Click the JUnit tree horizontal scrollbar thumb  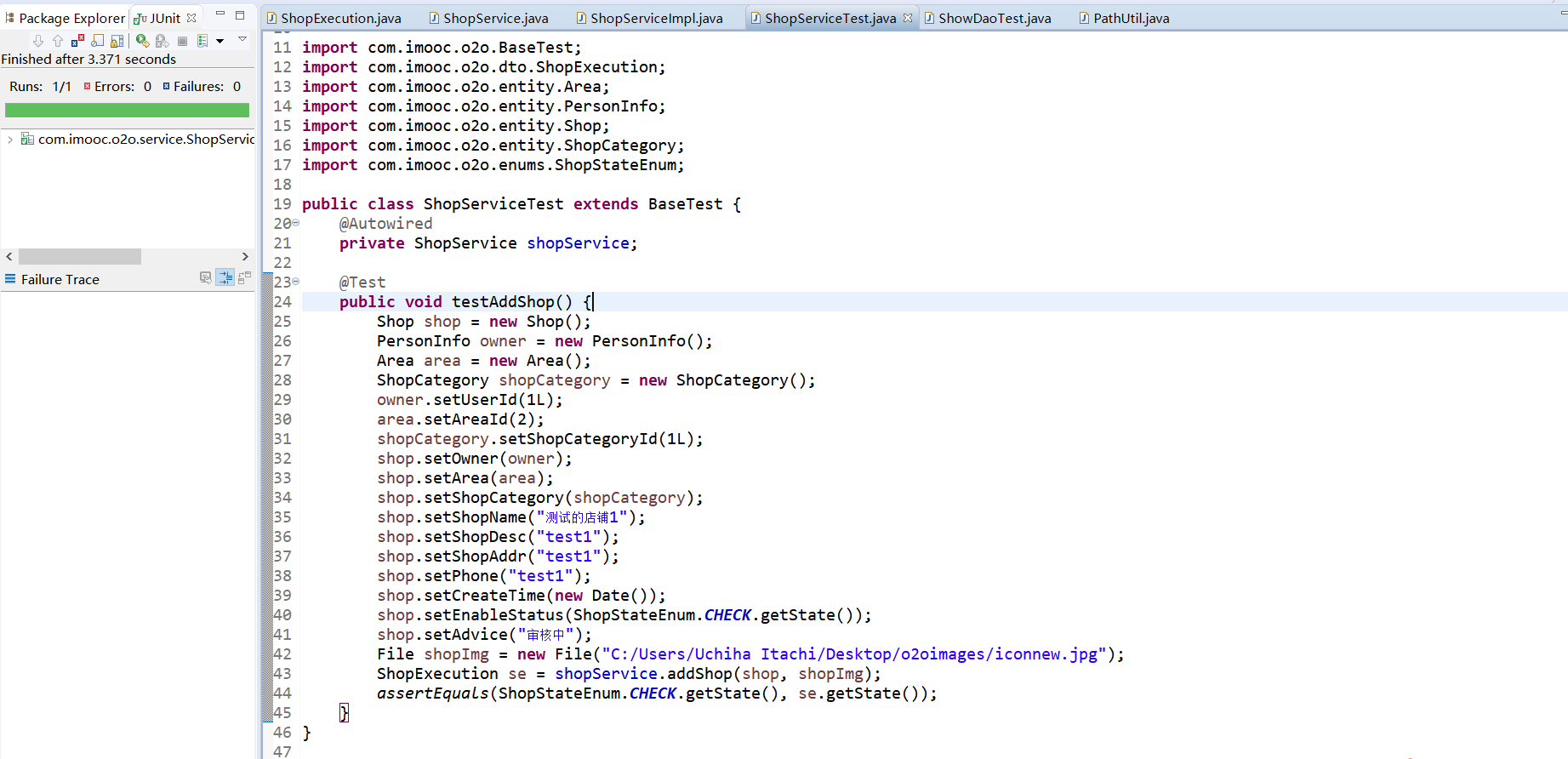[x=80, y=256]
